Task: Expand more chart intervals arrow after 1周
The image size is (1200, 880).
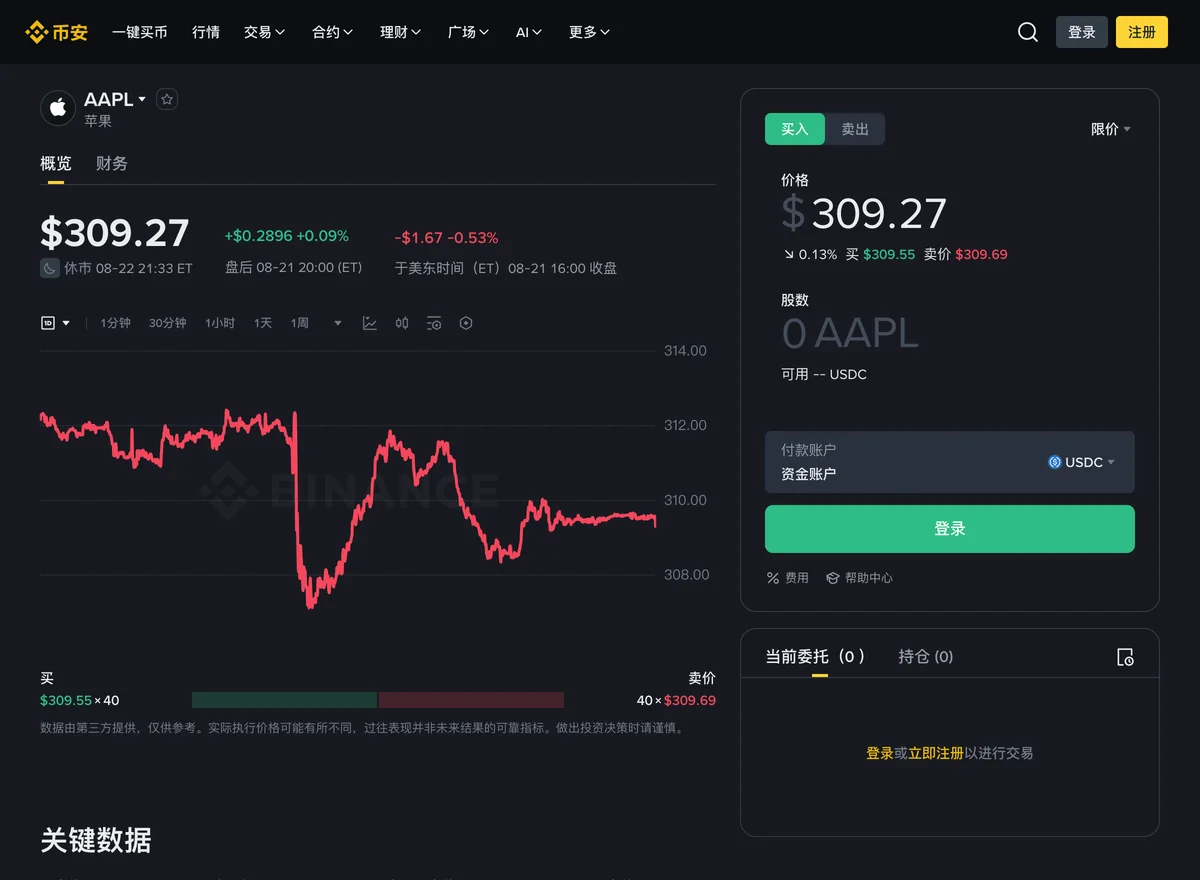Action: 338,323
